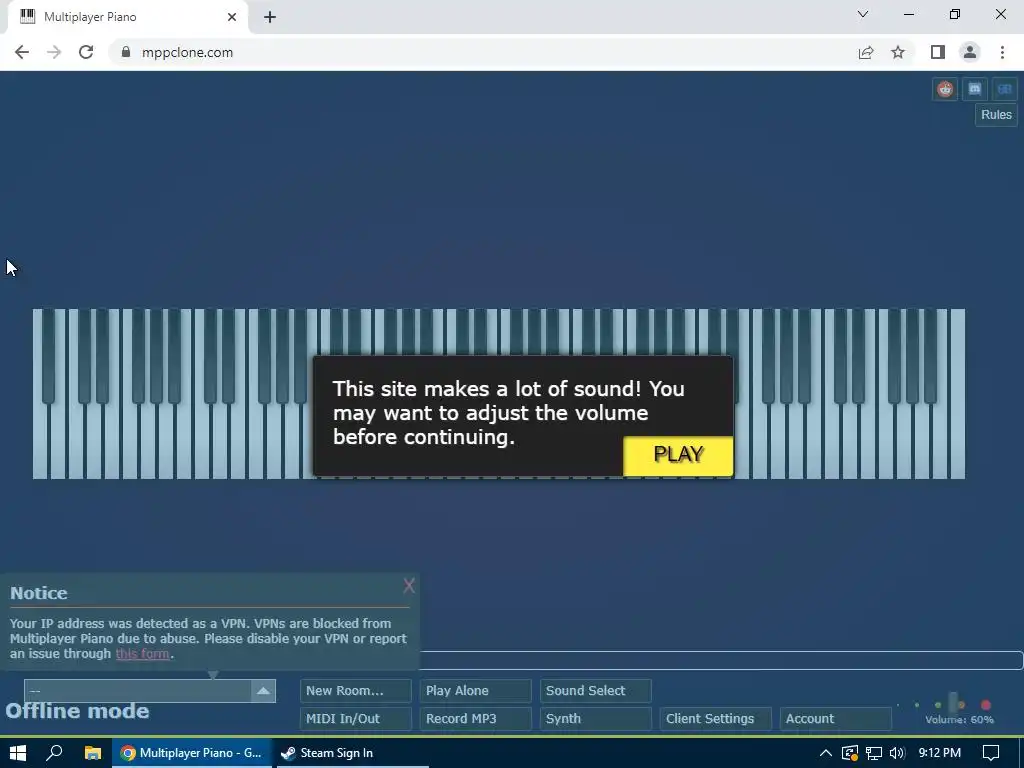This screenshot has width=1024, height=768.
Task: Open the Reddit community icon link
Action: coord(945,89)
